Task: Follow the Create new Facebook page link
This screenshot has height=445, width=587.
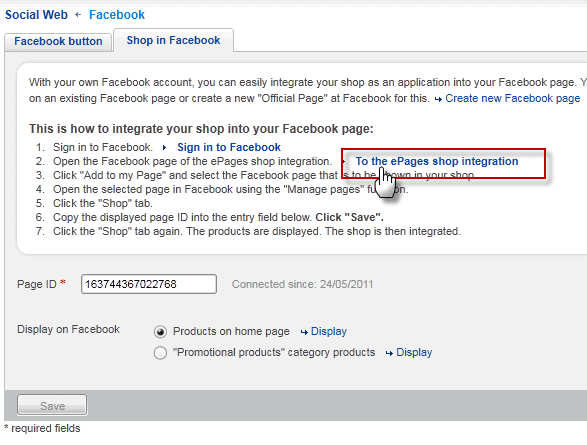Action: [513, 98]
